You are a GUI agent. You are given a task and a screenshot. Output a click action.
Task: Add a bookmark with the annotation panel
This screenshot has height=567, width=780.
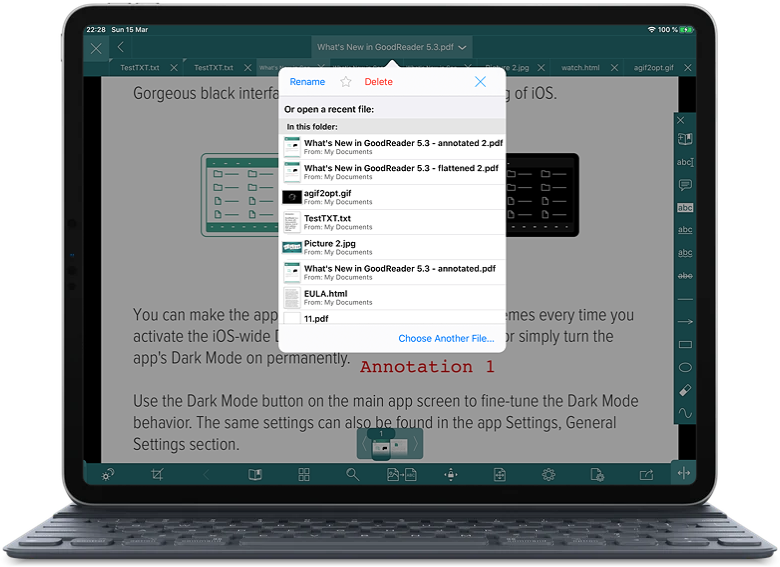point(685,139)
